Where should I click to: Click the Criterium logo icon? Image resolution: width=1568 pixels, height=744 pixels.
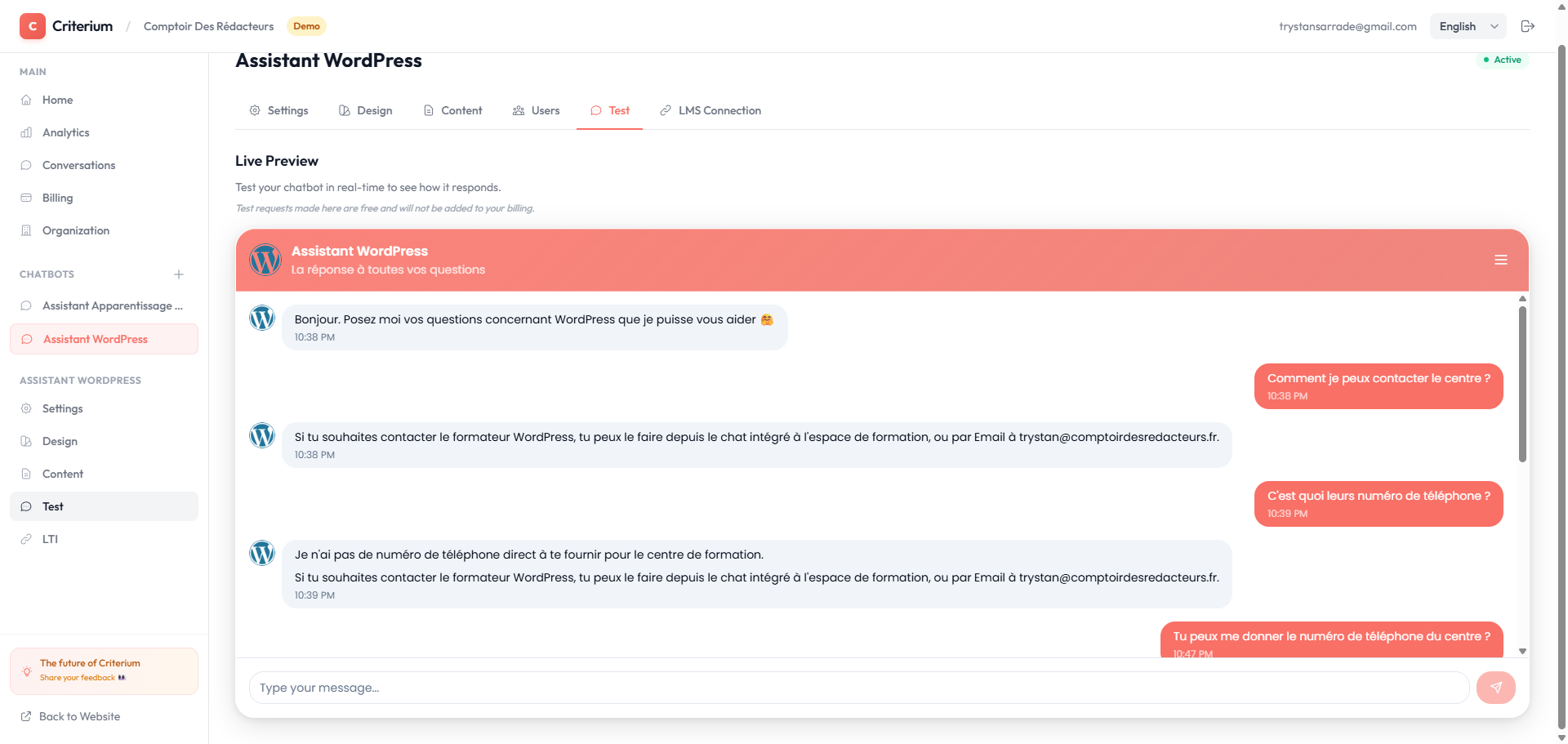pos(33,26)
